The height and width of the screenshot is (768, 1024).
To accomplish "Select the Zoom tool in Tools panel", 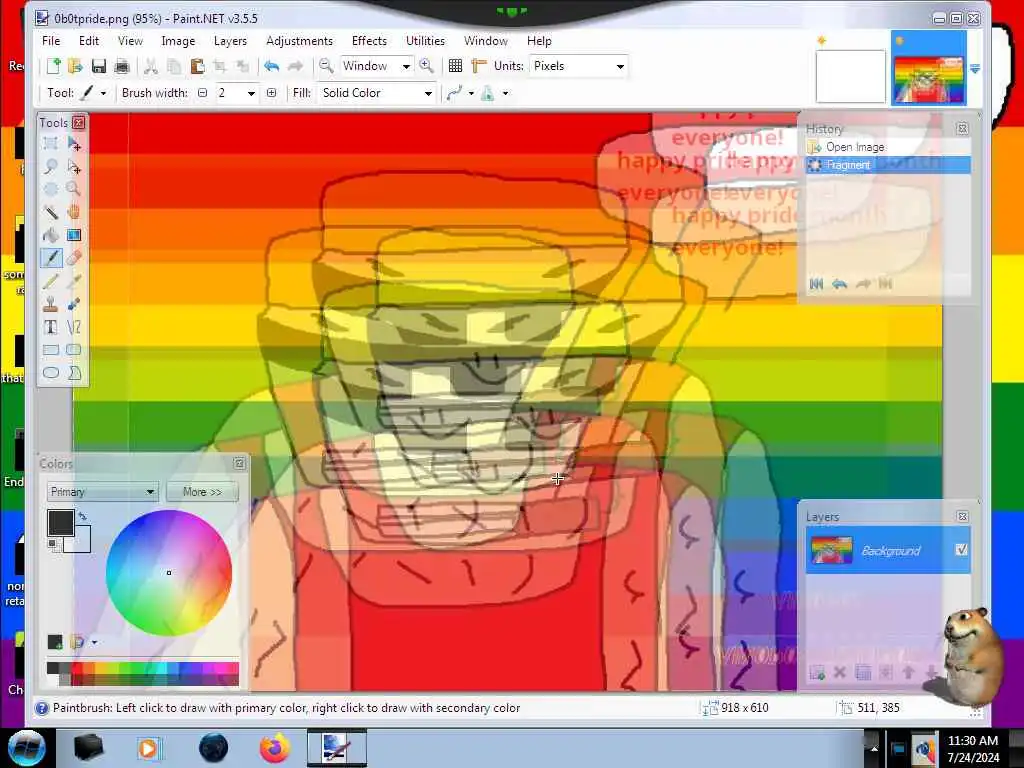I will 74,189.
